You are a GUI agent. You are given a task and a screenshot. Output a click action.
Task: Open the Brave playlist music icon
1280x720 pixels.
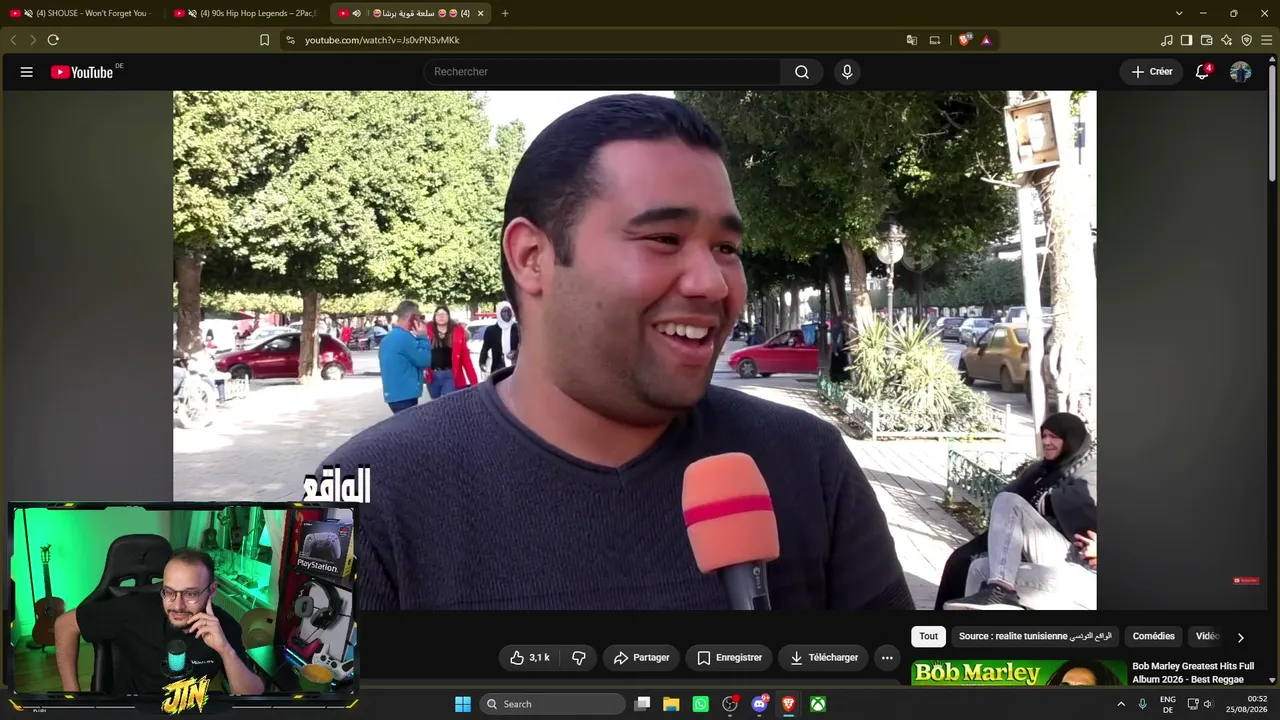[x=1167, y=40]
